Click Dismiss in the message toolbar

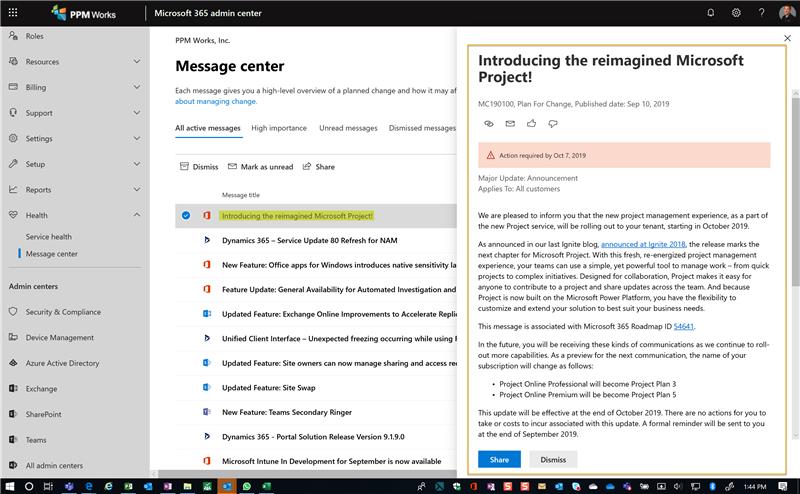point(199,167)
